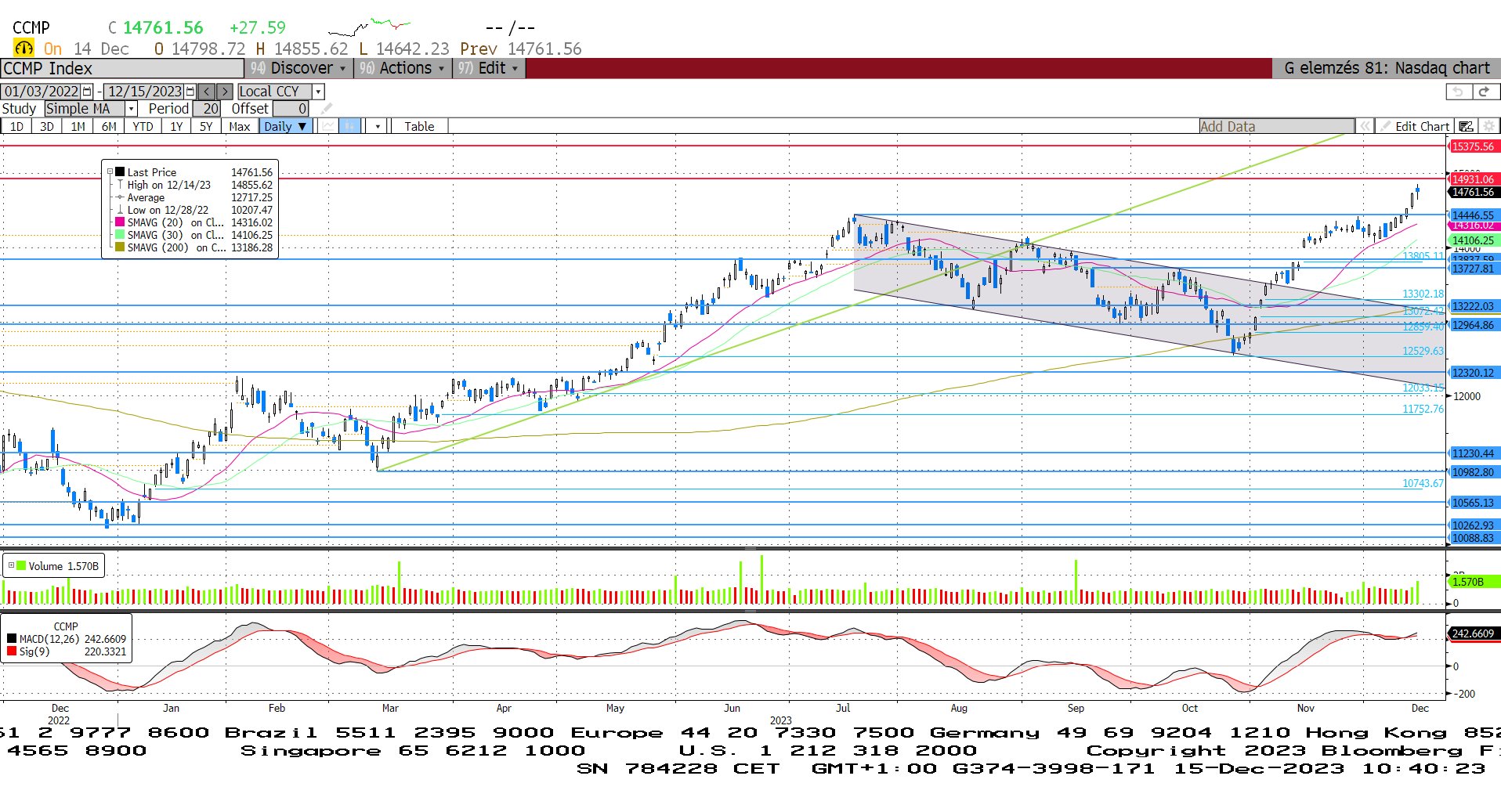1501x812 pixels.
Task: Click Volume green legend swatch
Action: point(21,565)
